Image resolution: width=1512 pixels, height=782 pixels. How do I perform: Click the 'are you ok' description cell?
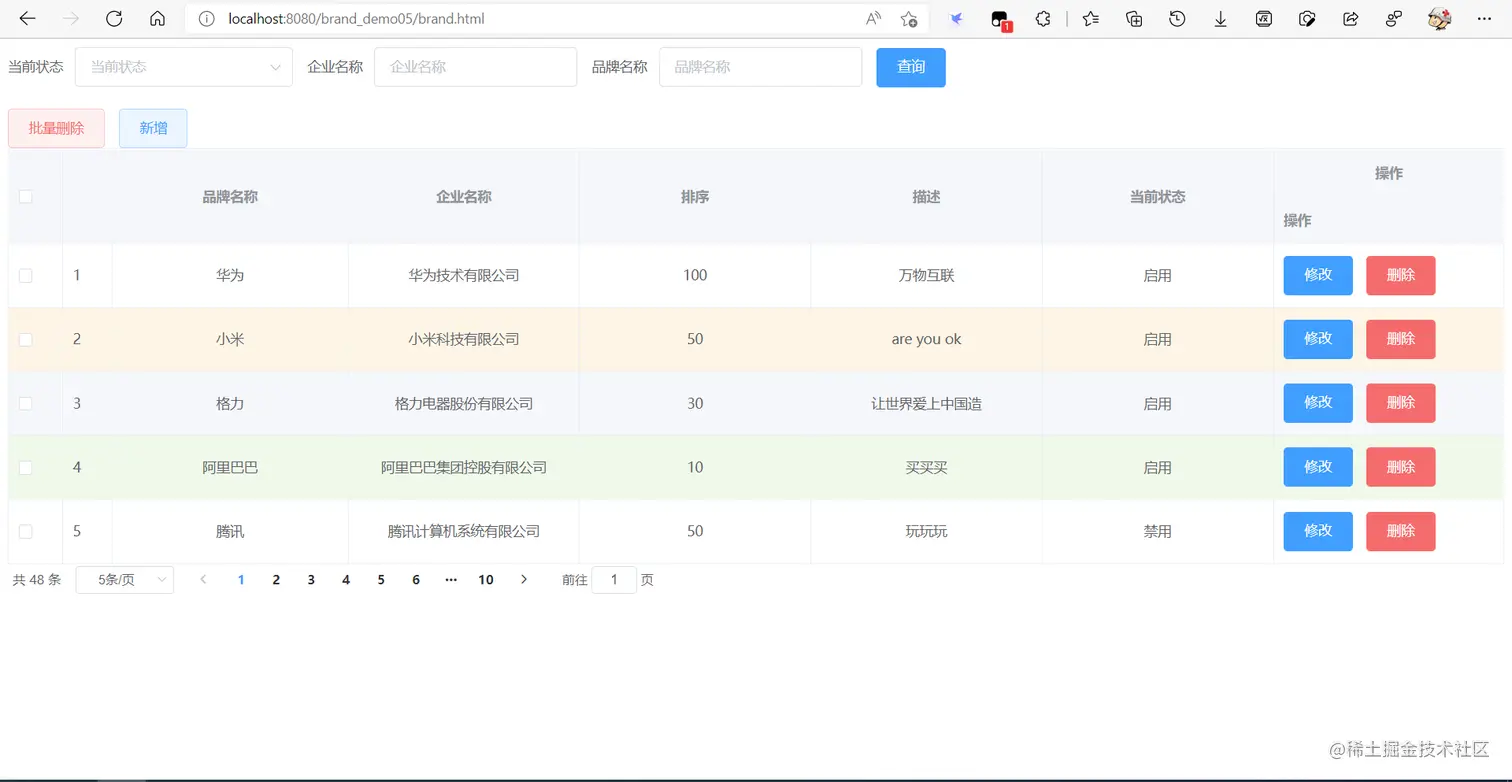[926, 339]
